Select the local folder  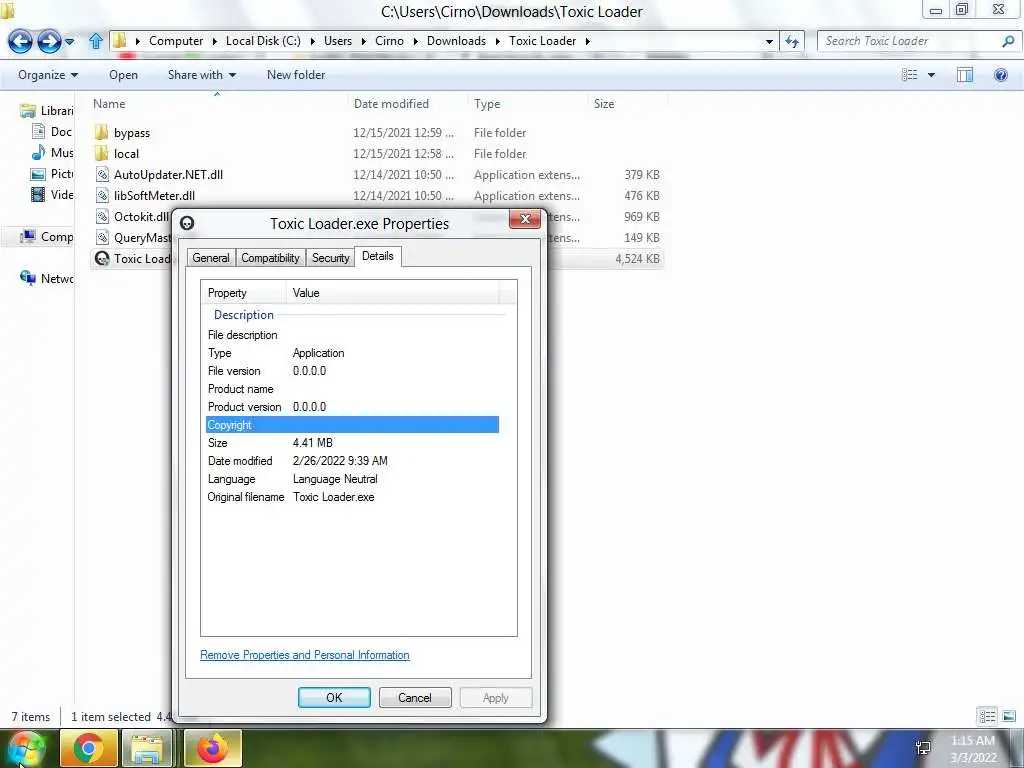126,154
